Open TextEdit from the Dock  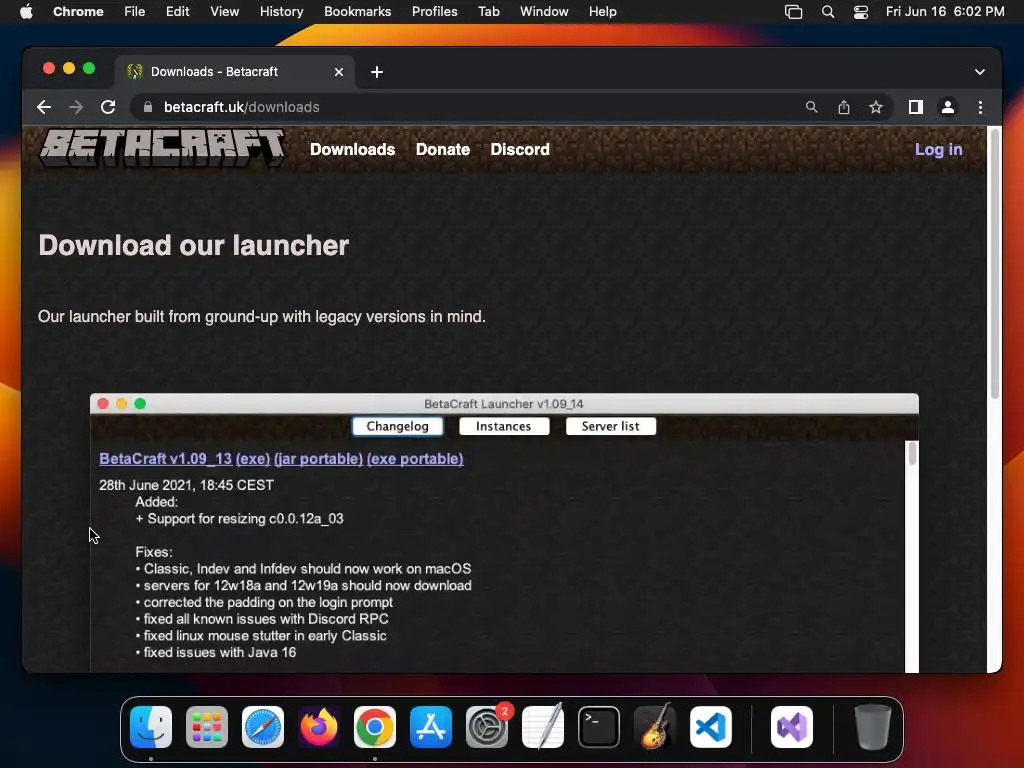(x=543, y=727)
